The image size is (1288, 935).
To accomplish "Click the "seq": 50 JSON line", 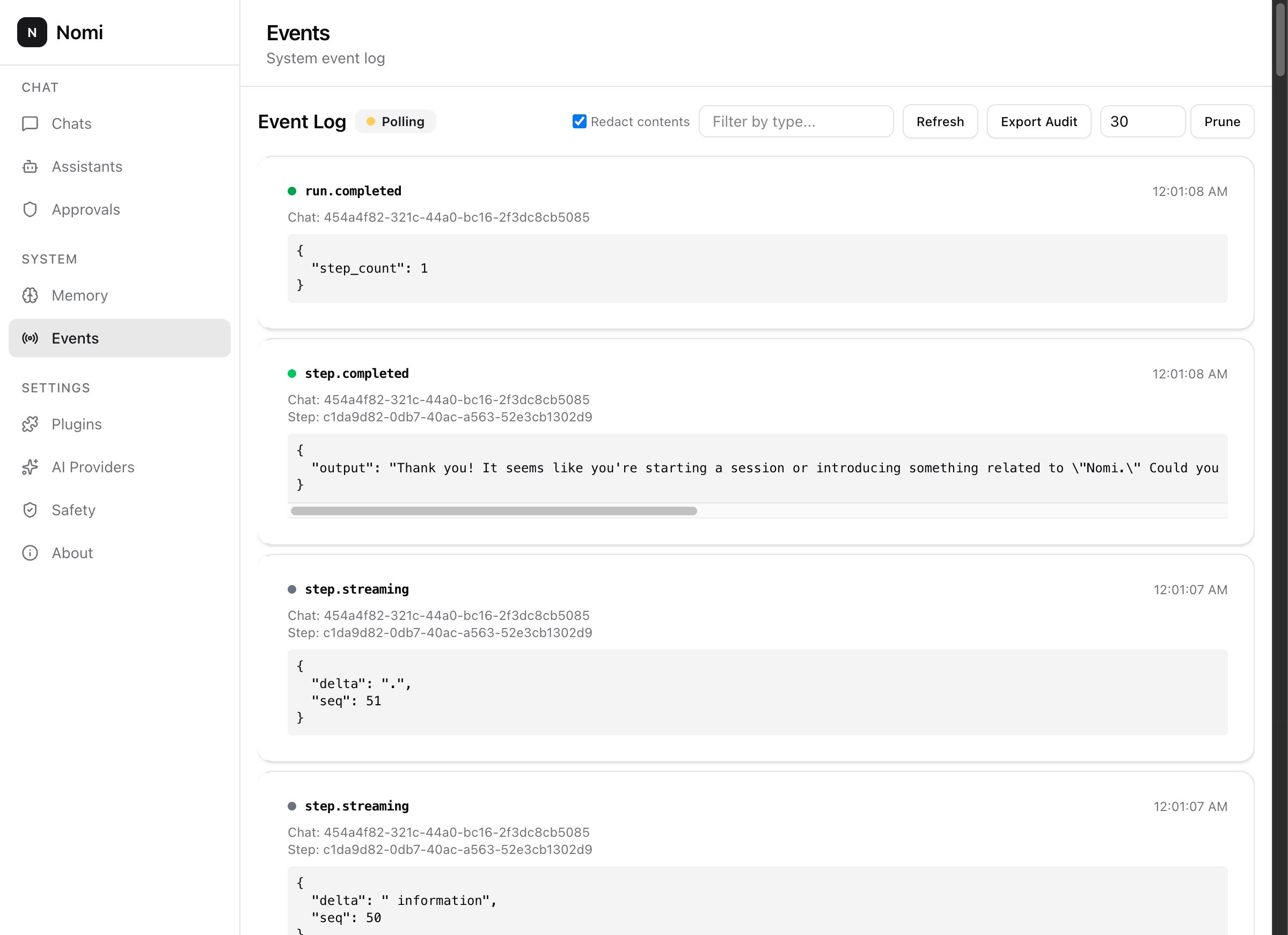I will point(347,918).
